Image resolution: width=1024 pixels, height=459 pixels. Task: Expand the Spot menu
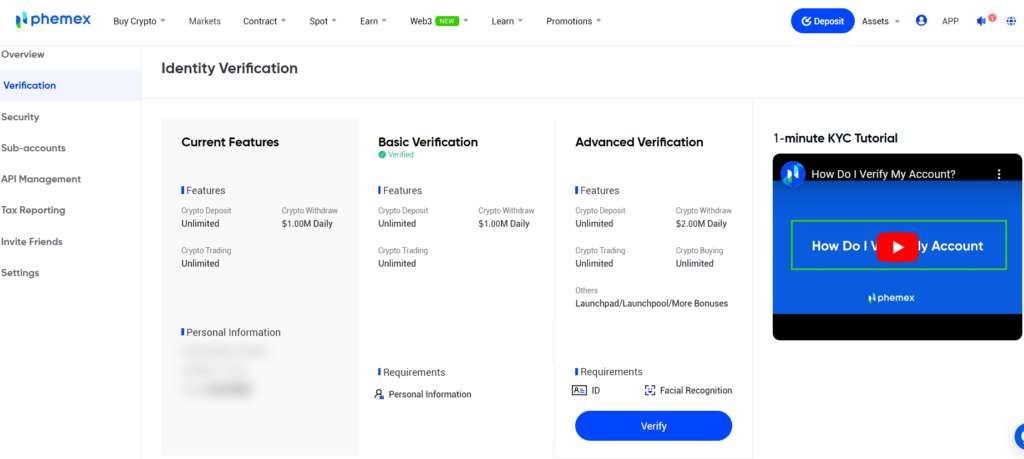coord(323,21)
